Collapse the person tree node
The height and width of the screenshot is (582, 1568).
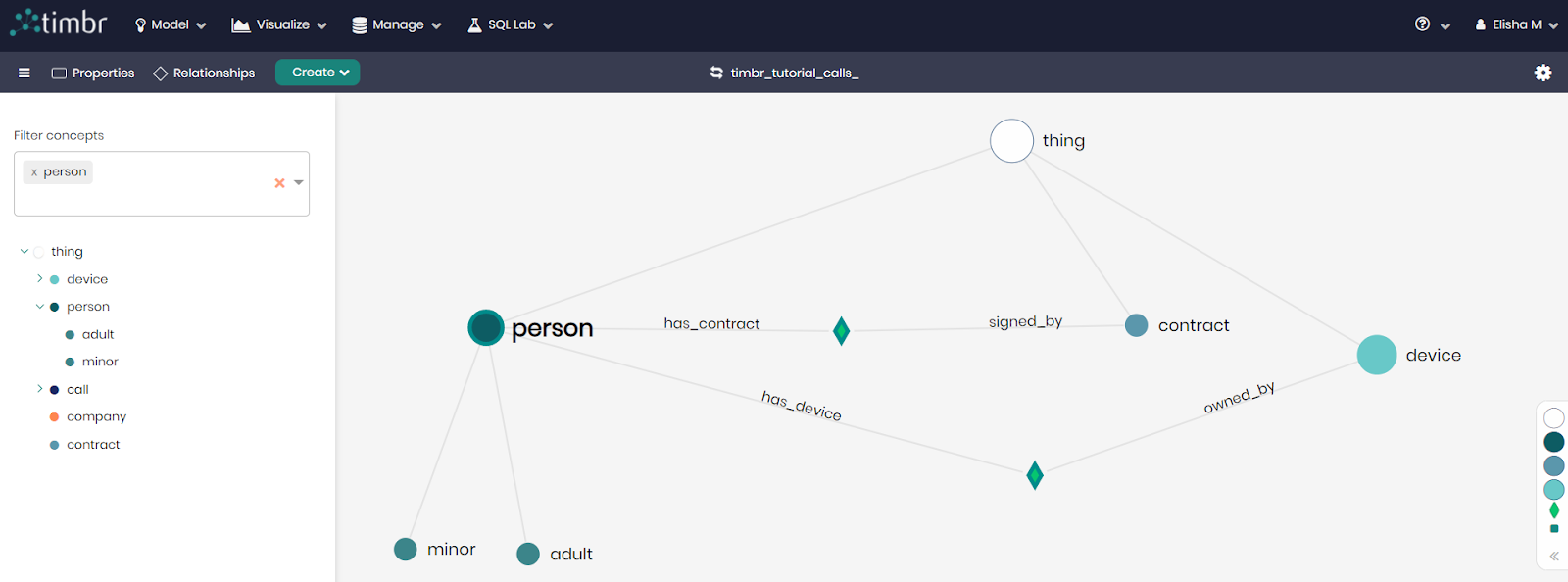pyautogui.click(x=40, y=307)
